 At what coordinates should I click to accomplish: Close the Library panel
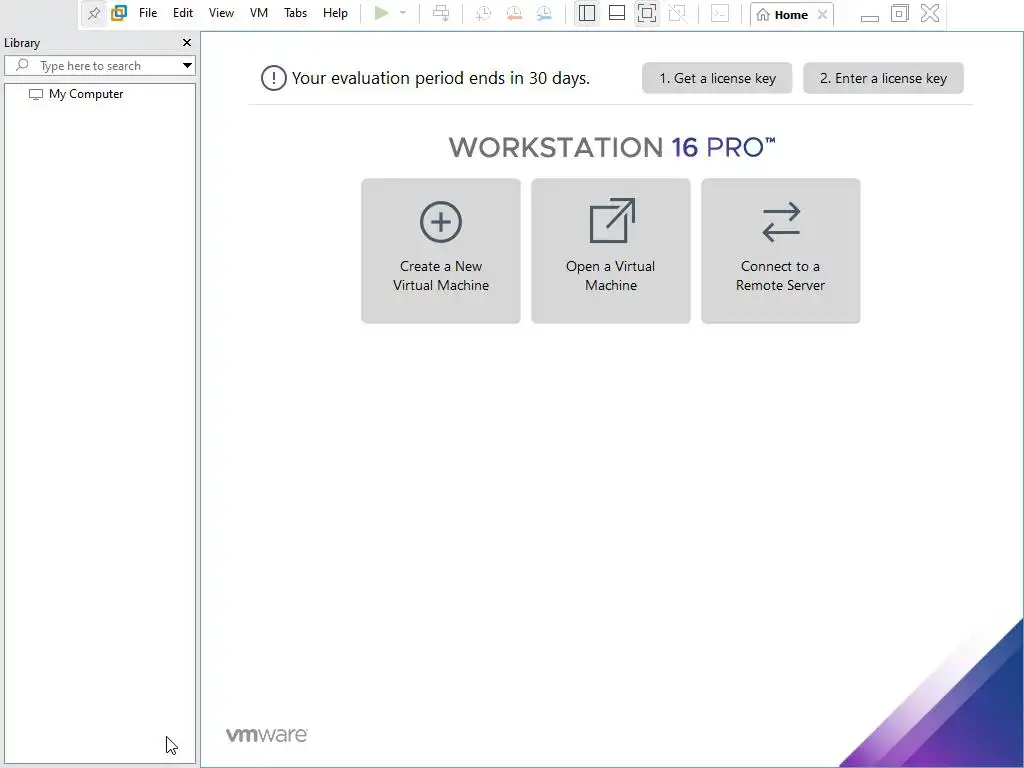point(187,42)
